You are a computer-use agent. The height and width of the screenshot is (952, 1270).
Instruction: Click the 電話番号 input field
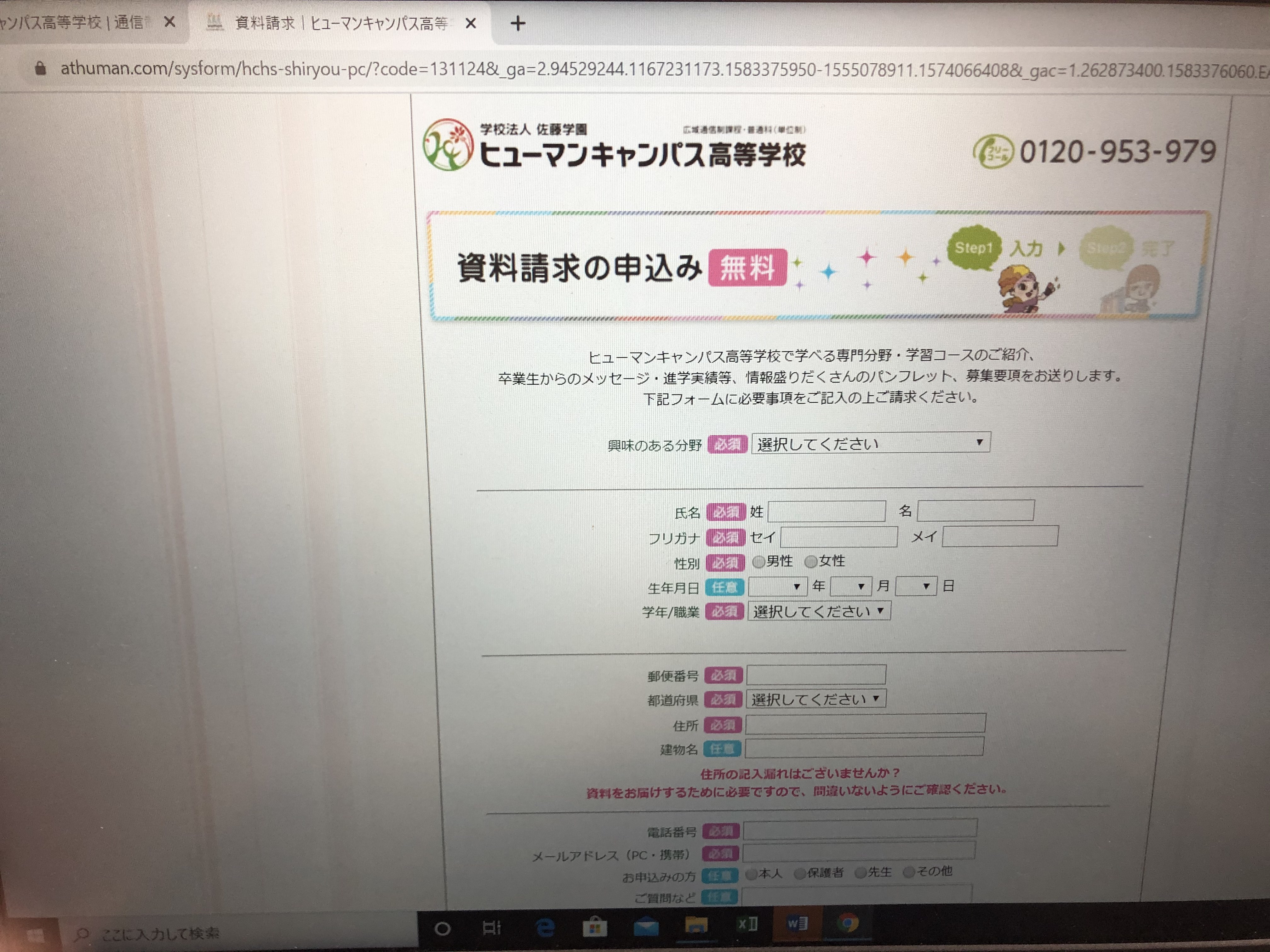coord(860,829)
